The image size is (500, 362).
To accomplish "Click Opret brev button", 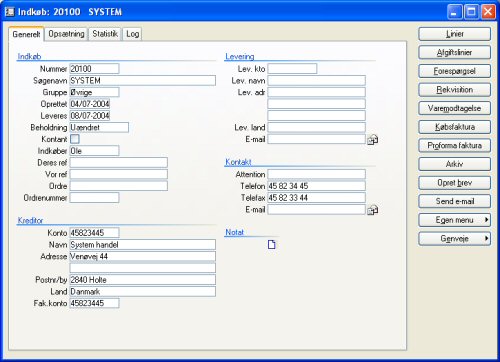I will (455, 183).
